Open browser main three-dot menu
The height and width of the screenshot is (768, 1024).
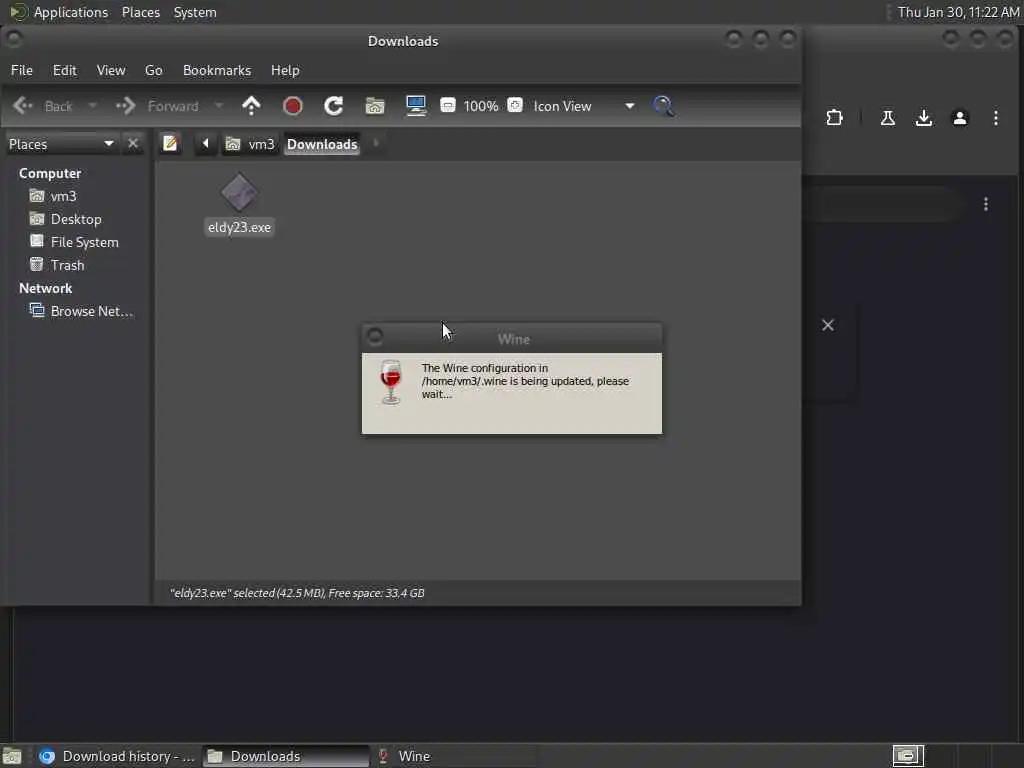[995, 118]
